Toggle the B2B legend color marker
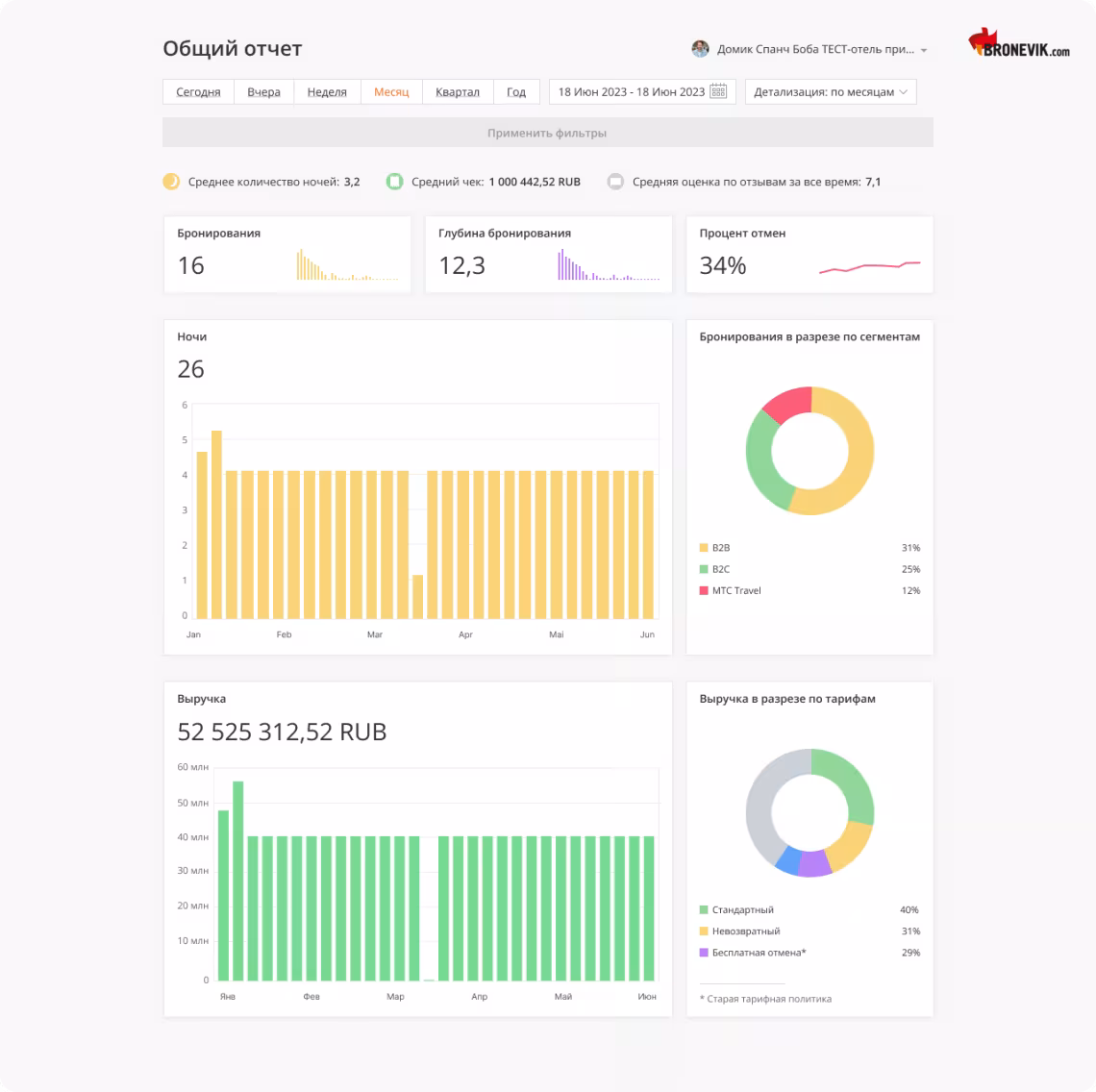The width and height of the screenshot is (1096, 1092). [x=704, y=548]
